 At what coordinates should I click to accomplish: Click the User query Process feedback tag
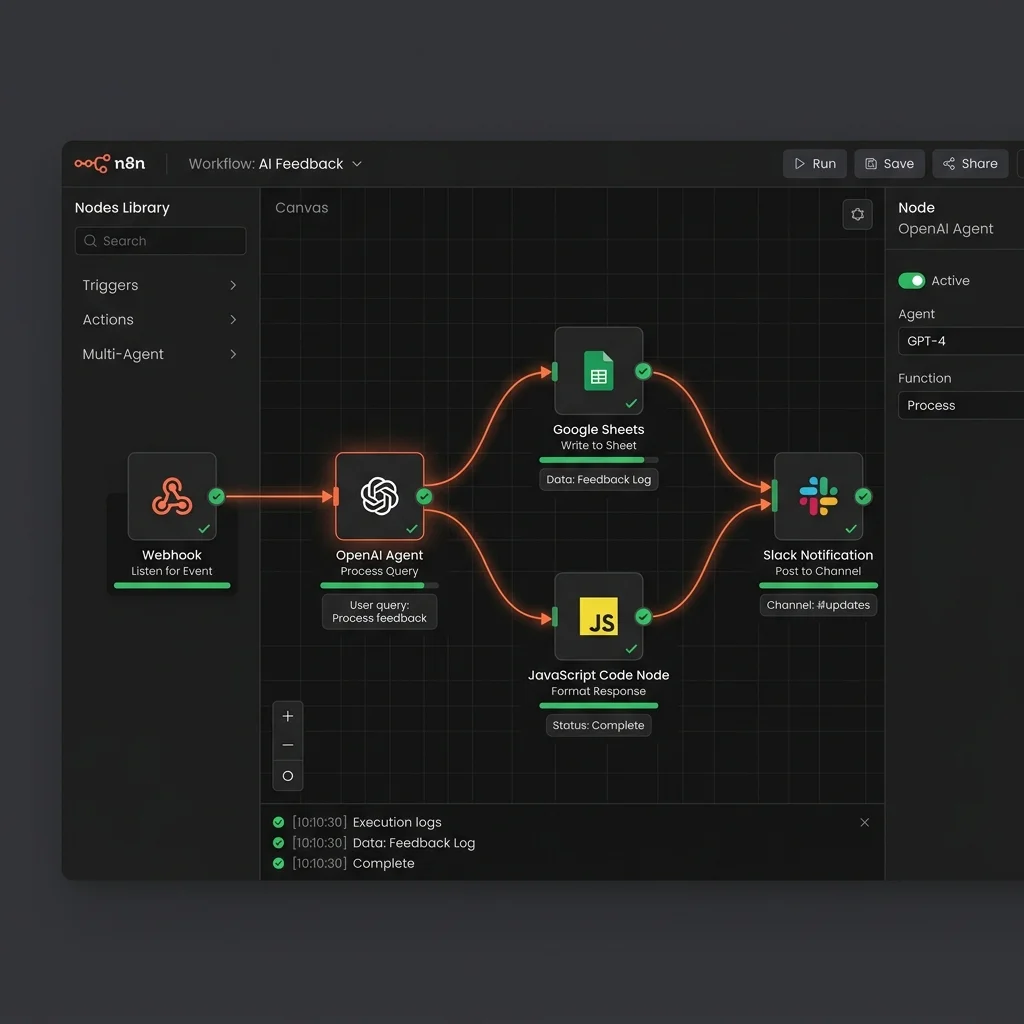(379, 612)
